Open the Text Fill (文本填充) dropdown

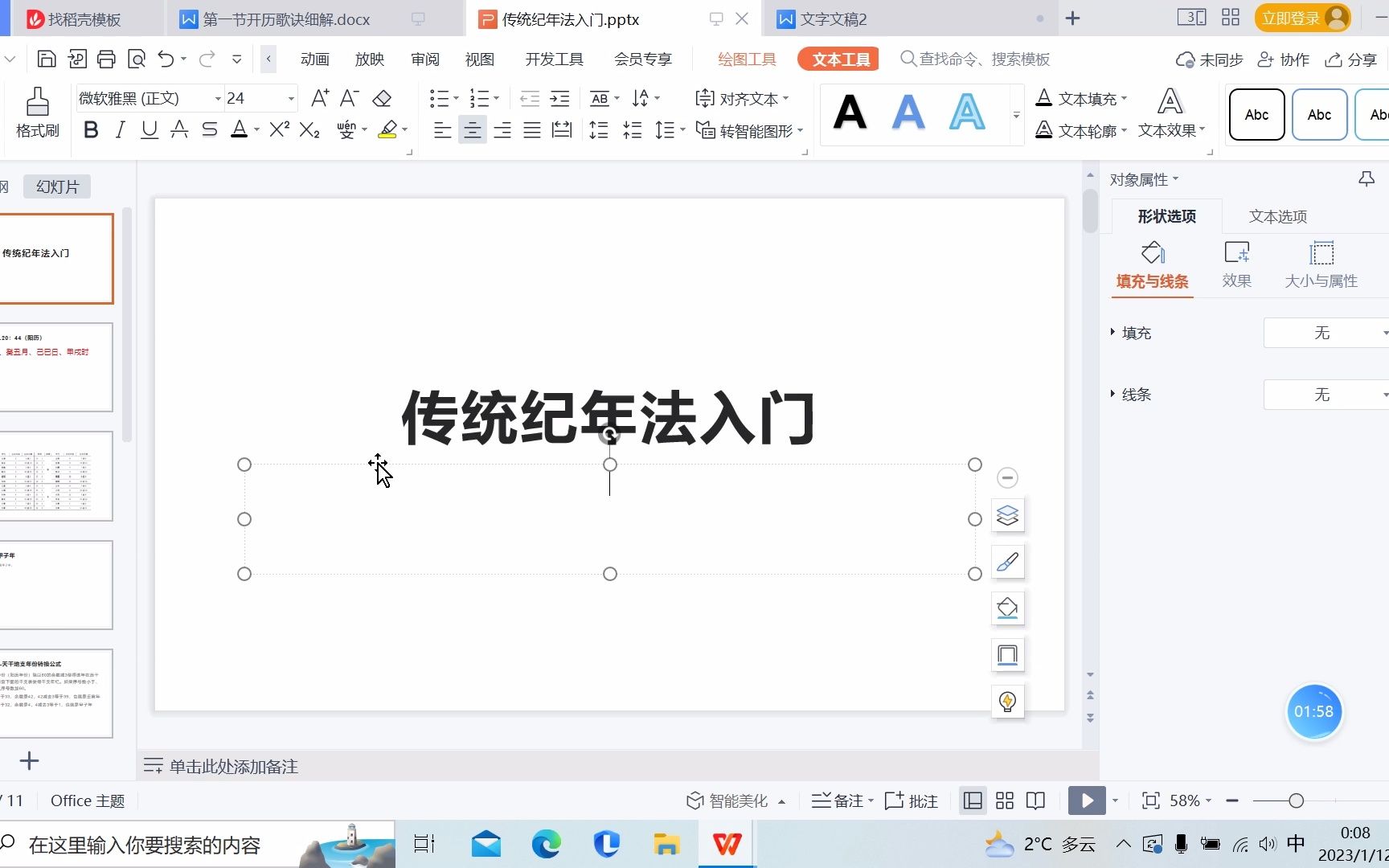coord(1081,98)
